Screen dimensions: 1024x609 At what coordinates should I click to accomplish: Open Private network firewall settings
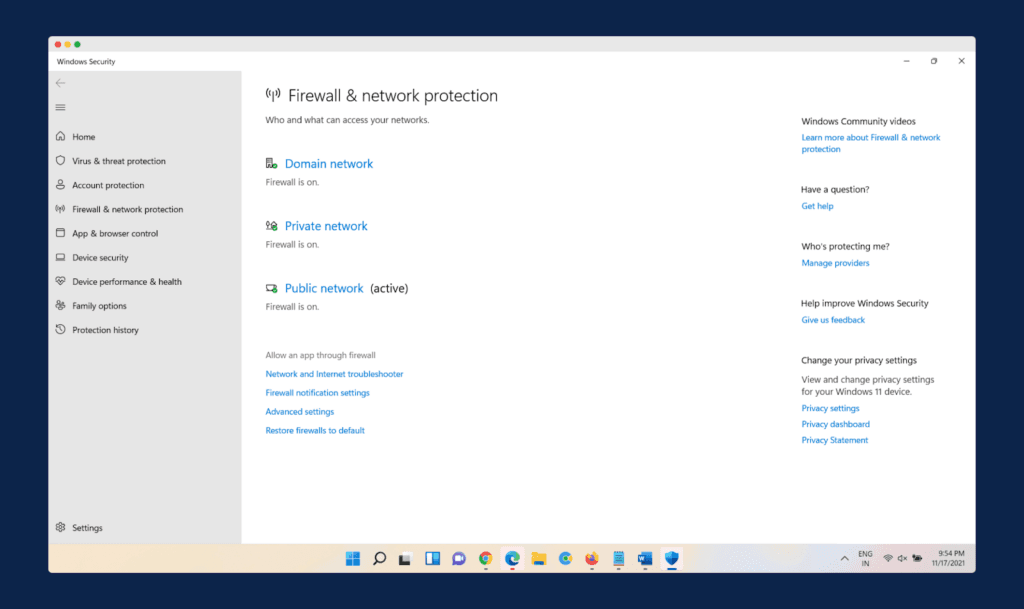[326, 226]
